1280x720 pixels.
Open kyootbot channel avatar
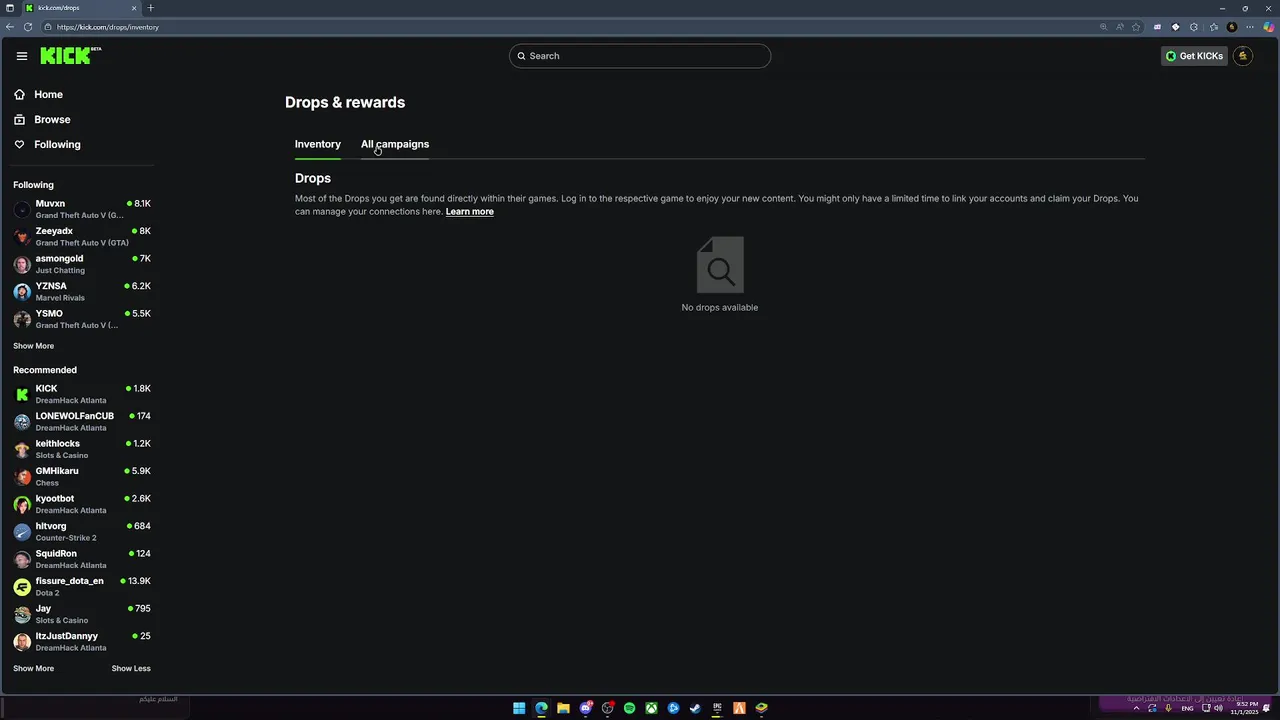tap(22, 504)
